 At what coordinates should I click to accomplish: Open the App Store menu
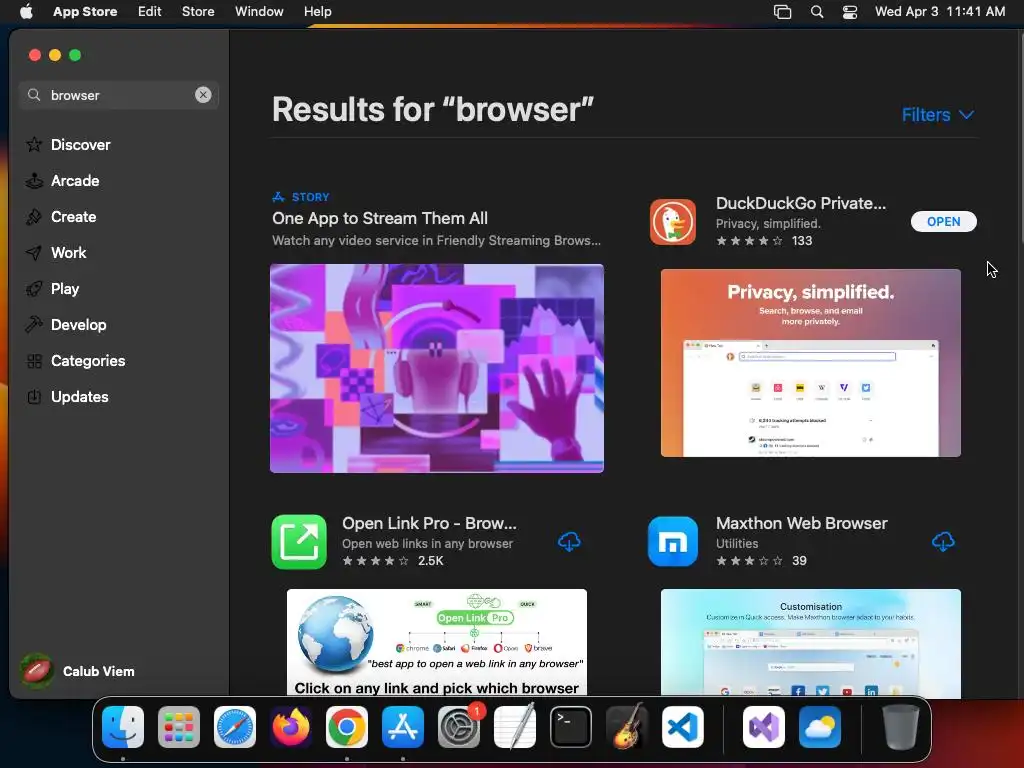click(85, 12)
